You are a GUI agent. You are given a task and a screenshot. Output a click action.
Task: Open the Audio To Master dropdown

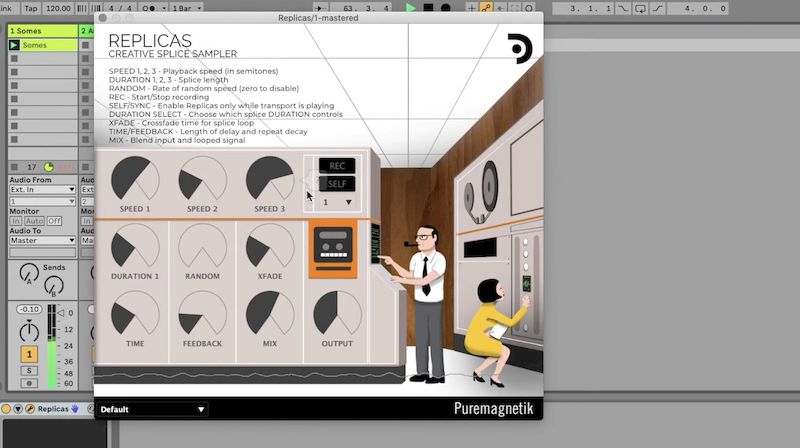(x=42, y=240)
